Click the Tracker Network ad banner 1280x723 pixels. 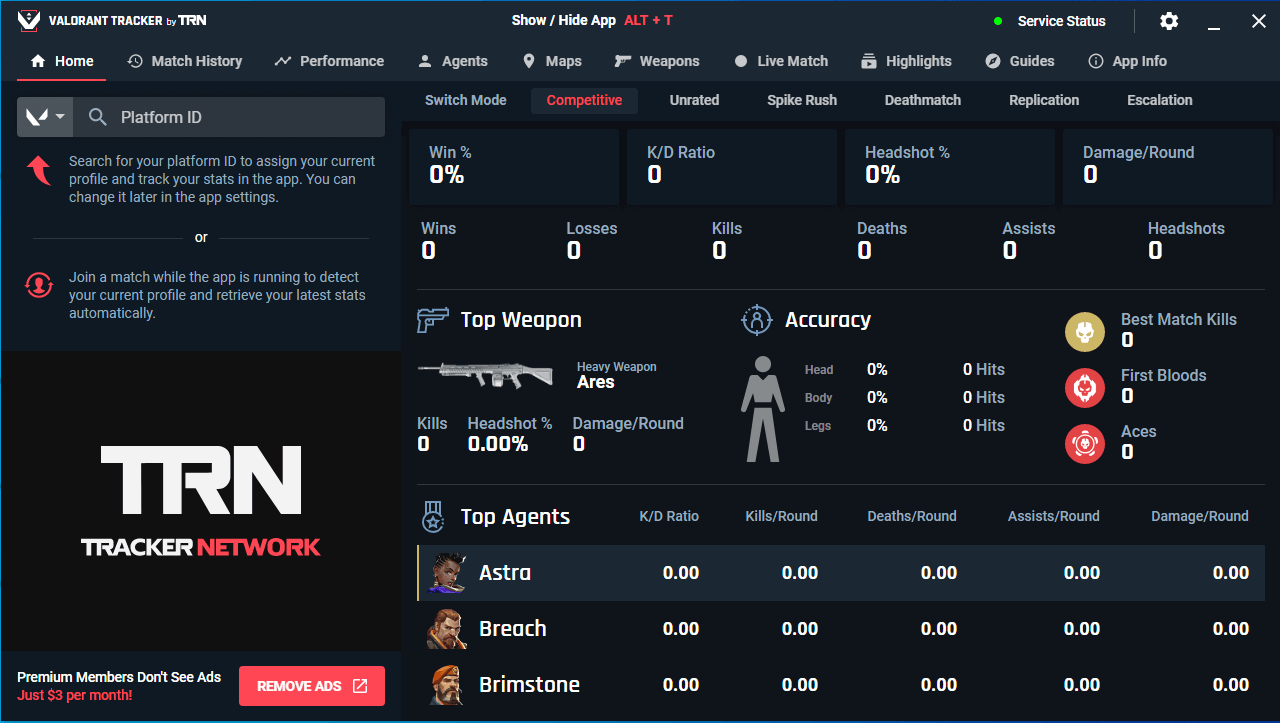[x=200, y=501]
